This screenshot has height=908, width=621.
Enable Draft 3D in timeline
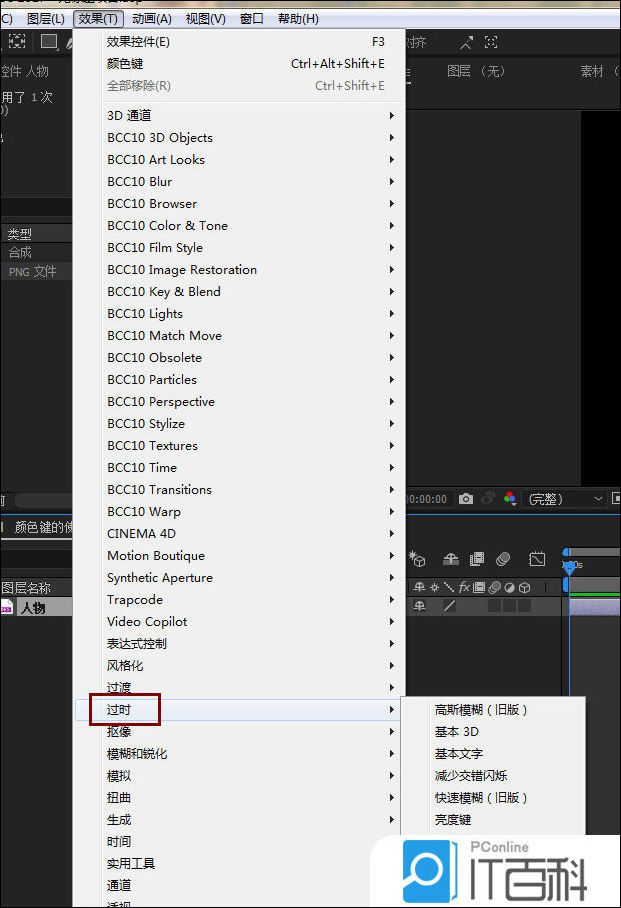[x=417, y=559]
